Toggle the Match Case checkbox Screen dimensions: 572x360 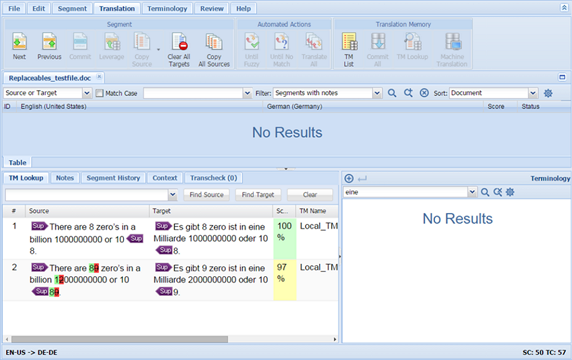click(99, 93)
